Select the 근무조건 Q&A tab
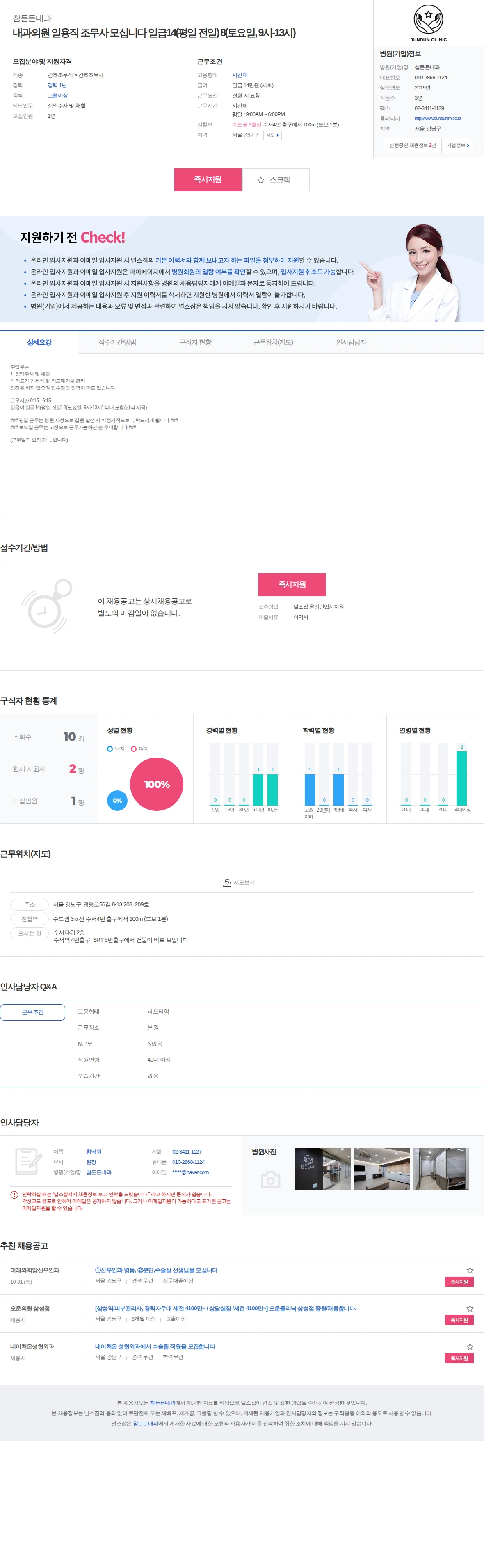The height and width of the screenshot is (1568, 484). coord(33,1012)
